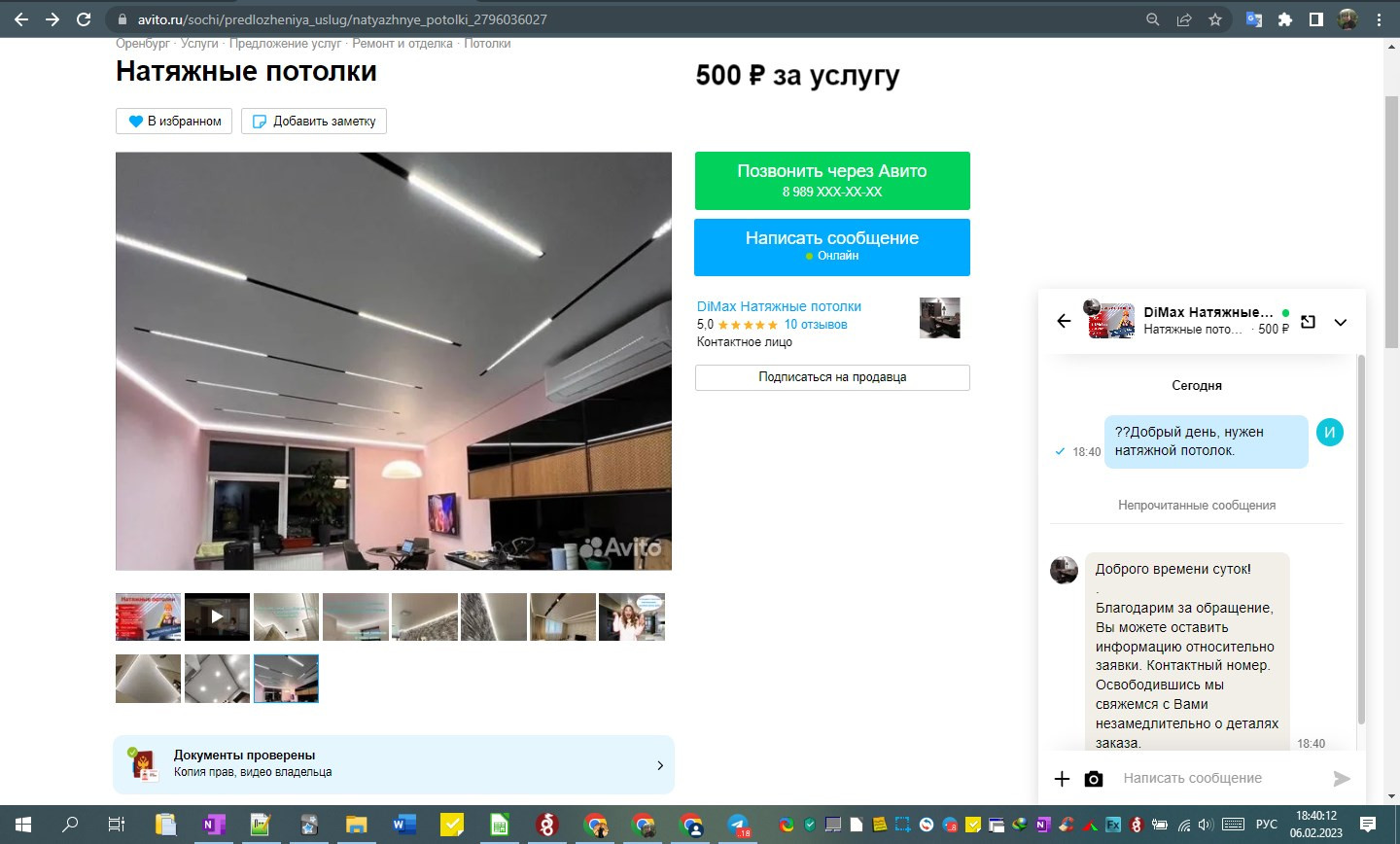Click browser forward arrow

52,19
